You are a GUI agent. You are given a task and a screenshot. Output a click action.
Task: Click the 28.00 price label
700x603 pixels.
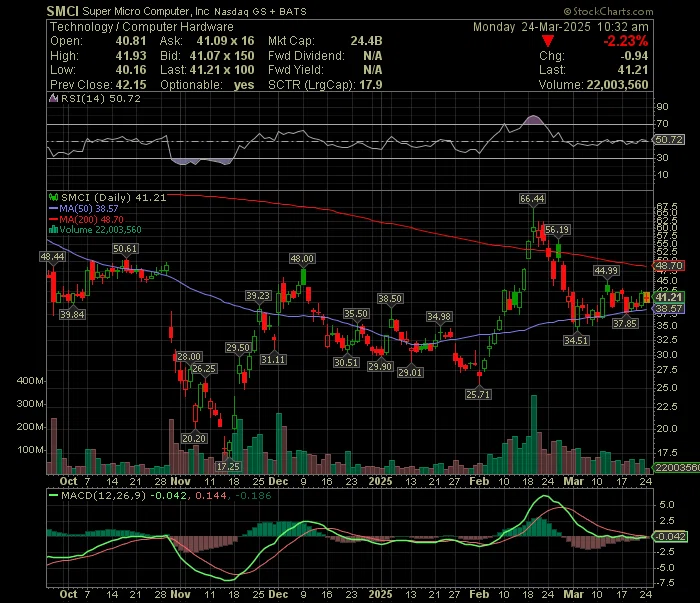pos(189,357)
